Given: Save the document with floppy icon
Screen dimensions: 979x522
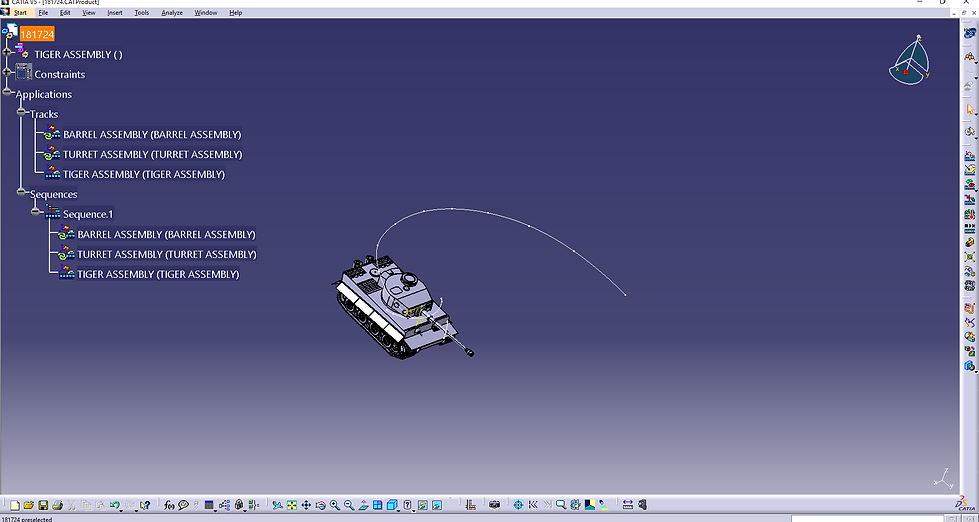Looking at the screenshot, I should (x=43, y=505).
